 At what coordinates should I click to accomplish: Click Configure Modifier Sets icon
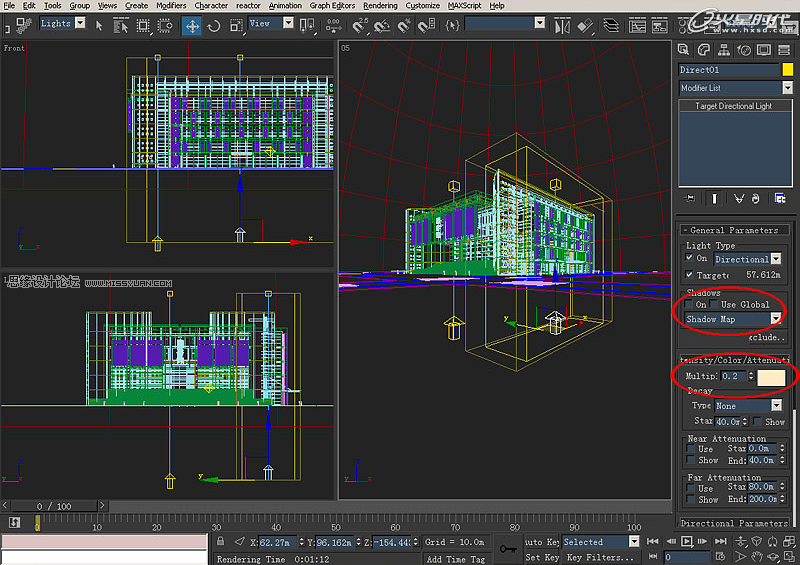click(779, 198)
